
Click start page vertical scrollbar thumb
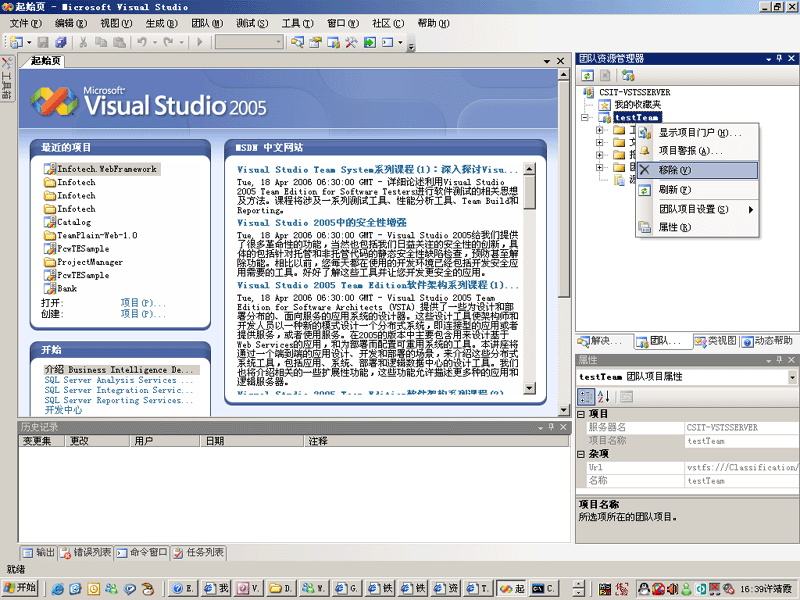tap(563, 188)
